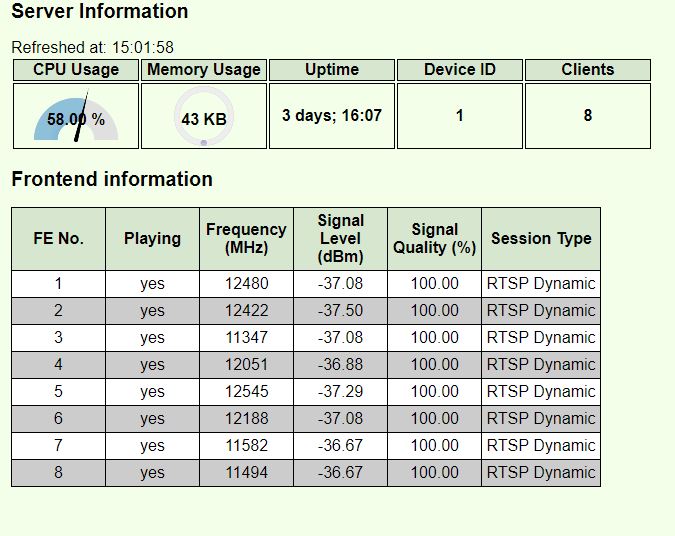
Task: Select the Memory Usage header cell
Action: [x=204, y=70]
